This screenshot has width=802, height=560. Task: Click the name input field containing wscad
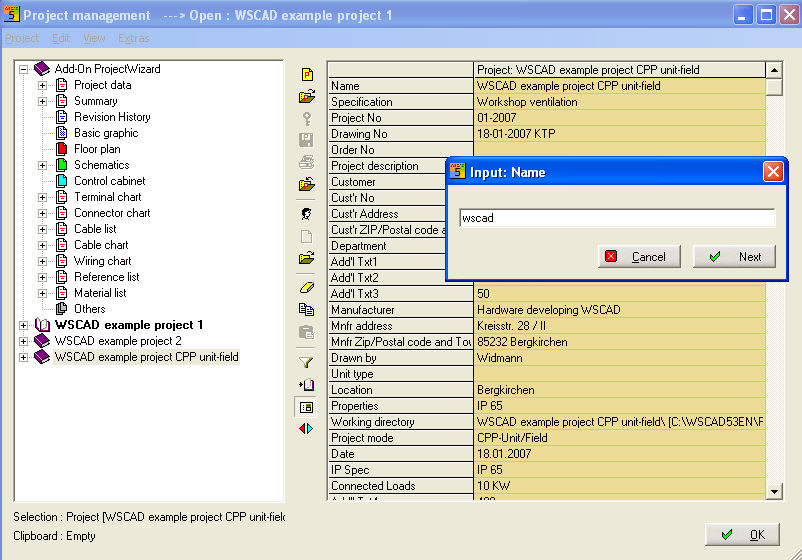pyautogui.click(x=617, y=218)
